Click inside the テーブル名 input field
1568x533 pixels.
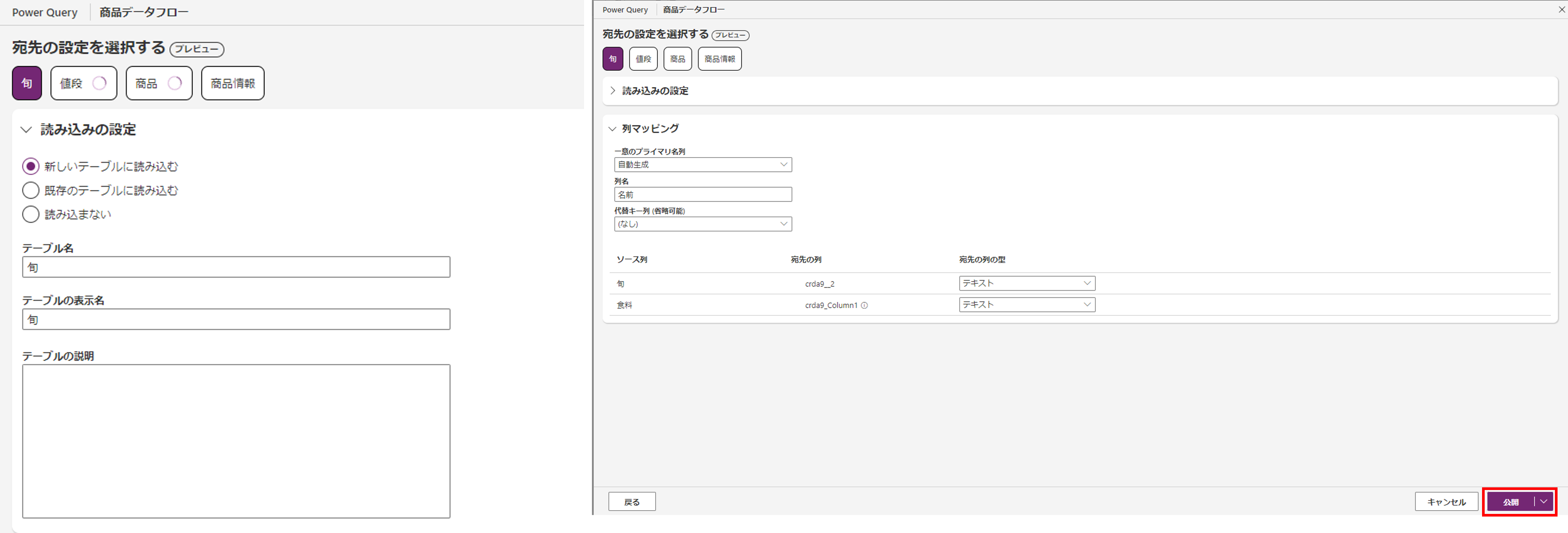236,267
